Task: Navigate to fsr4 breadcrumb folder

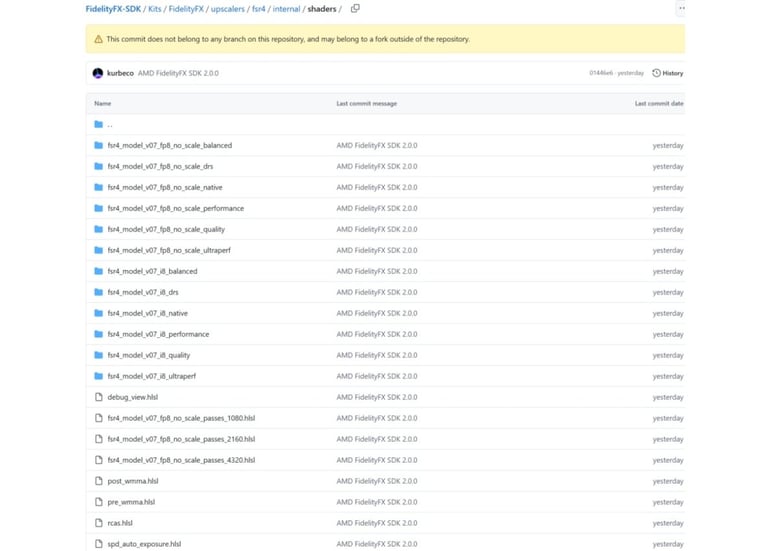Action: click(259, 9)
